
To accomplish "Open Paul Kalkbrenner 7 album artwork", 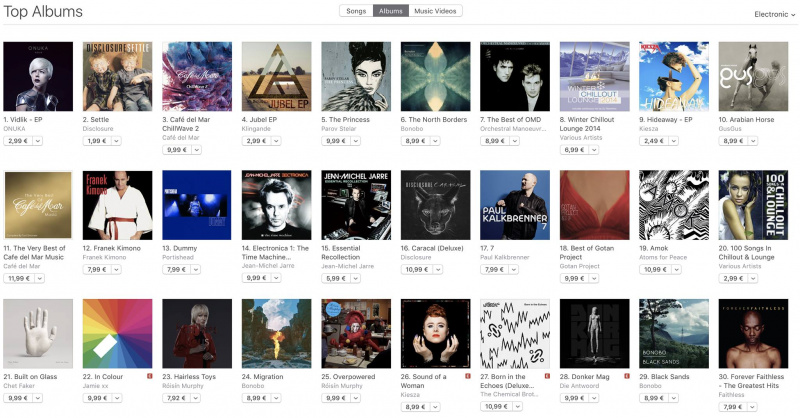I will pyautogui.click(x=515, y=205).
